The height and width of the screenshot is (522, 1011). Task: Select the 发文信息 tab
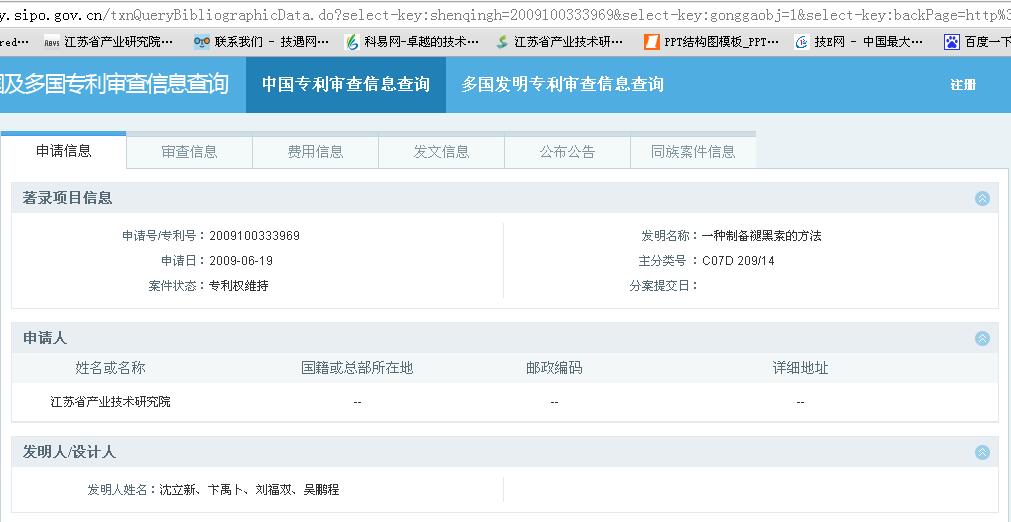point(441,151)
